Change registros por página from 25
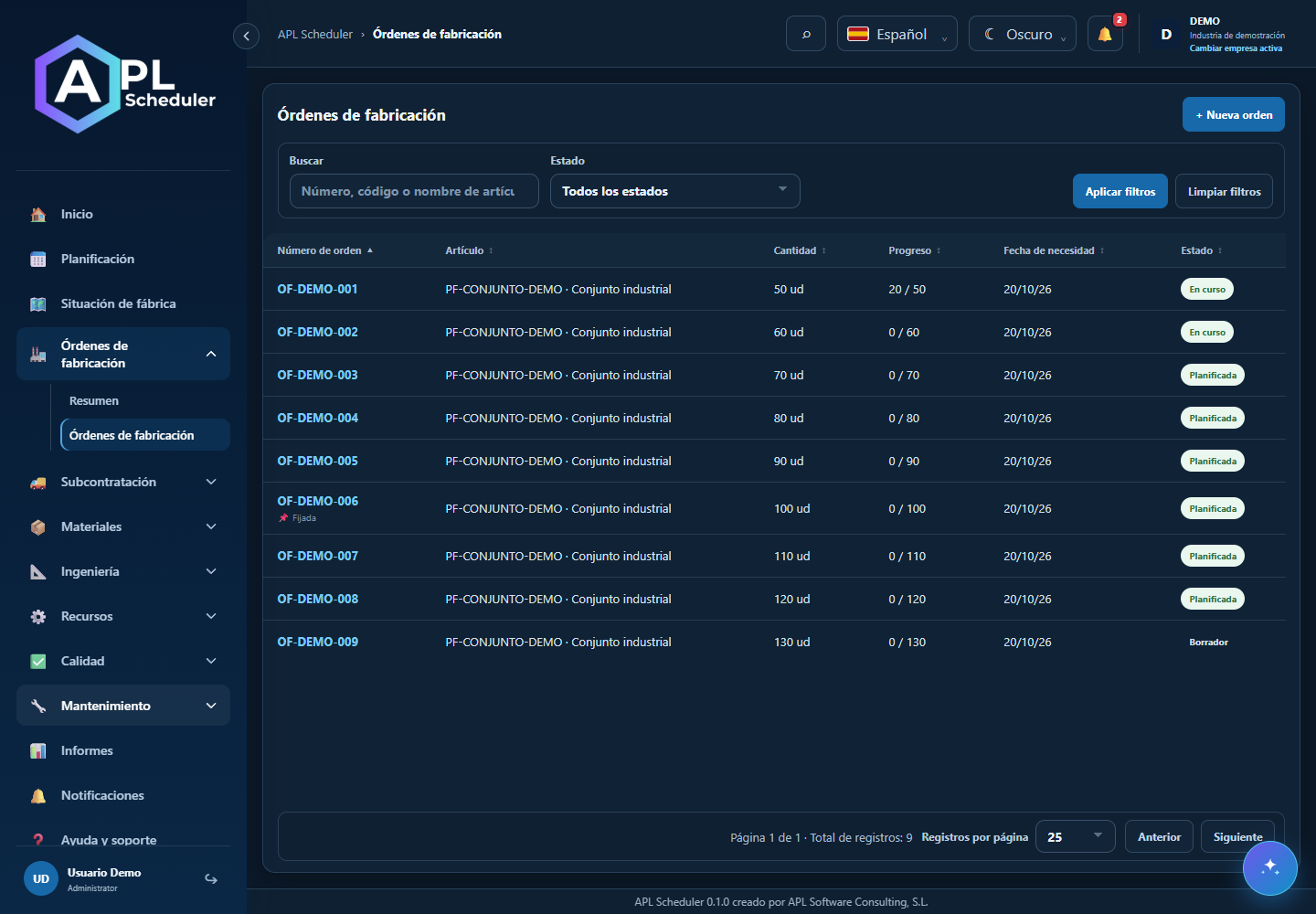 (x=1076, y=837)
